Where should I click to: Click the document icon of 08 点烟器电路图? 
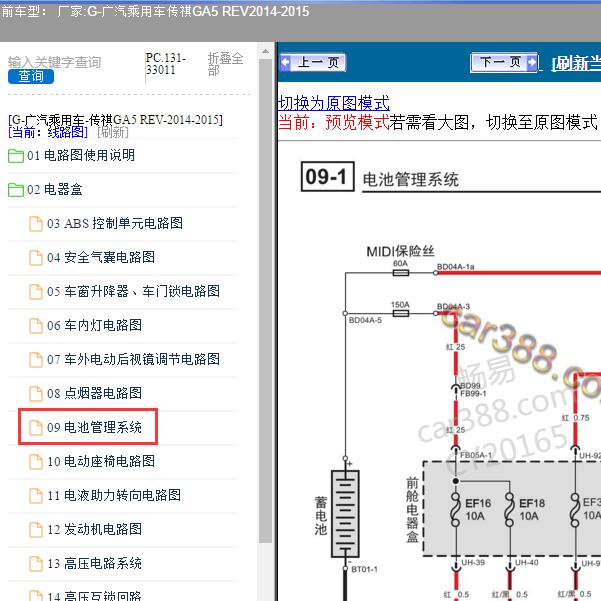point(36,394)
